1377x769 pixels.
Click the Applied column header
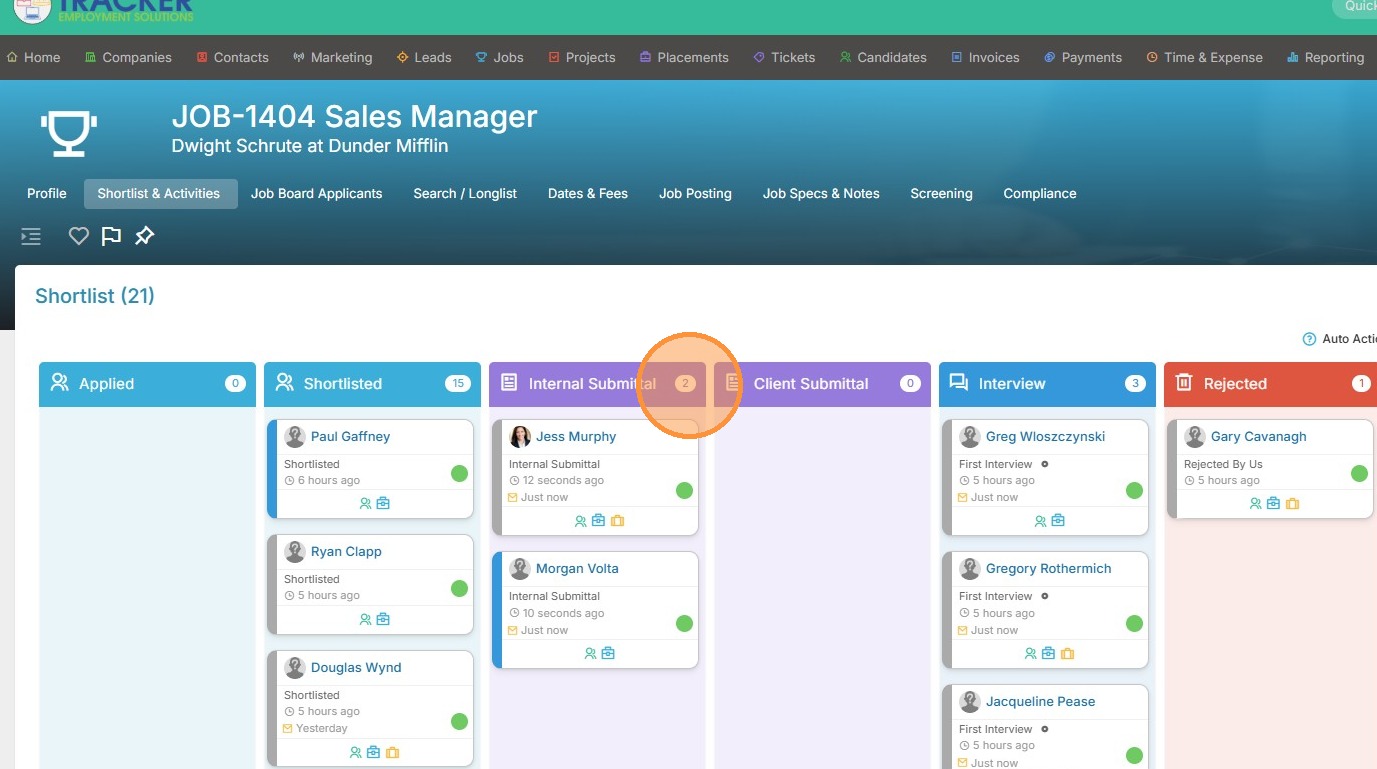click(x=147, y=384)
